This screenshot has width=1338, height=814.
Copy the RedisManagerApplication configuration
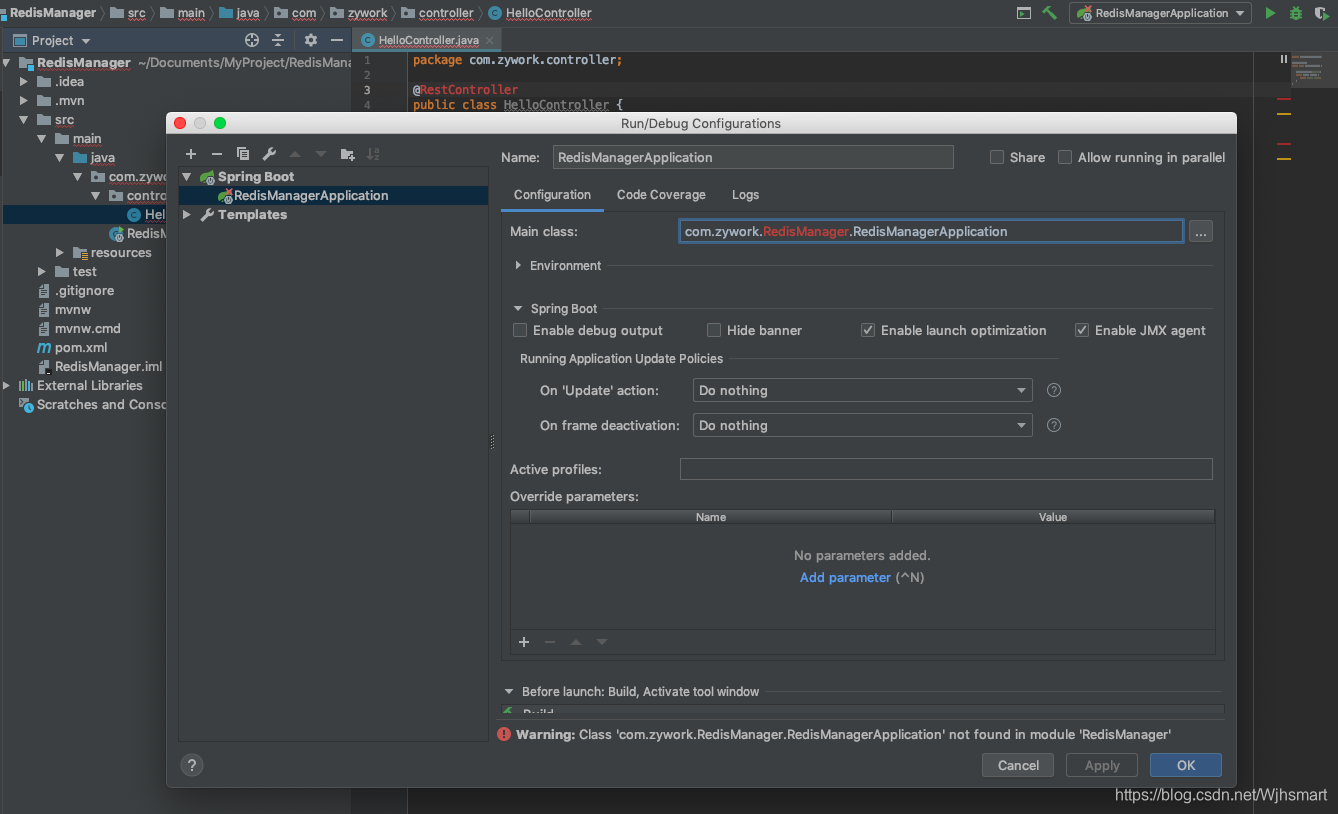(242, 154)
